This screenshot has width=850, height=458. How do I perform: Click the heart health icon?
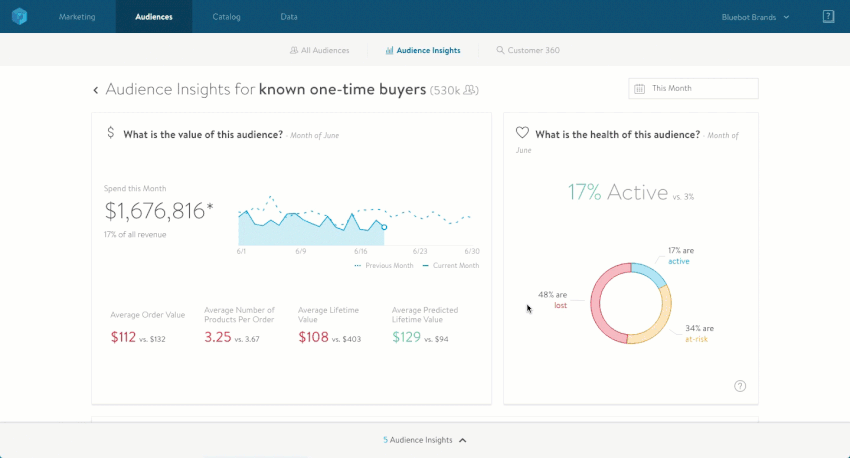click(x=521, y=133)
